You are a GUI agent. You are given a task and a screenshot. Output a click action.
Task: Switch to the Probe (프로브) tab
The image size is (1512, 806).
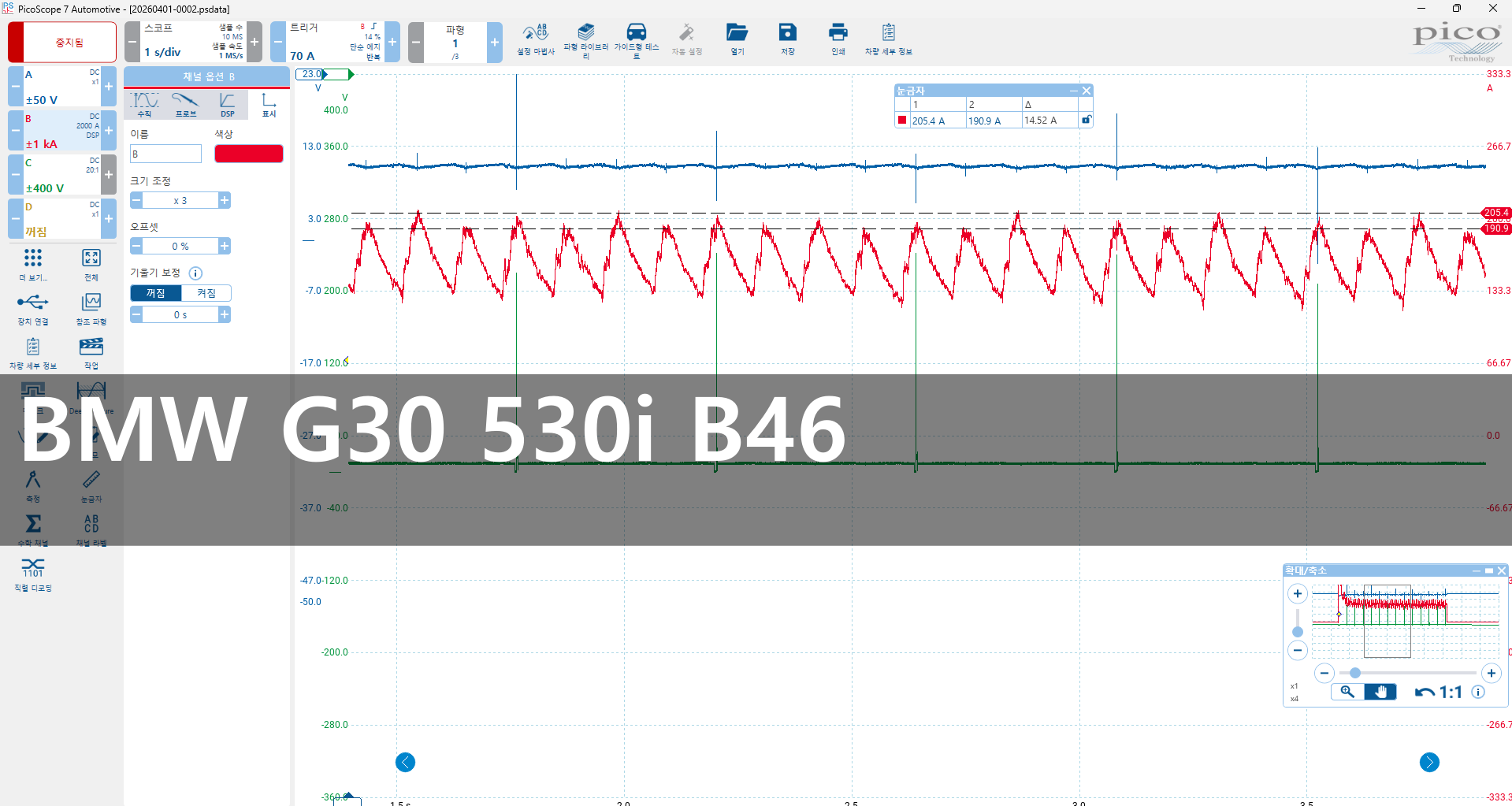(186, 103)
